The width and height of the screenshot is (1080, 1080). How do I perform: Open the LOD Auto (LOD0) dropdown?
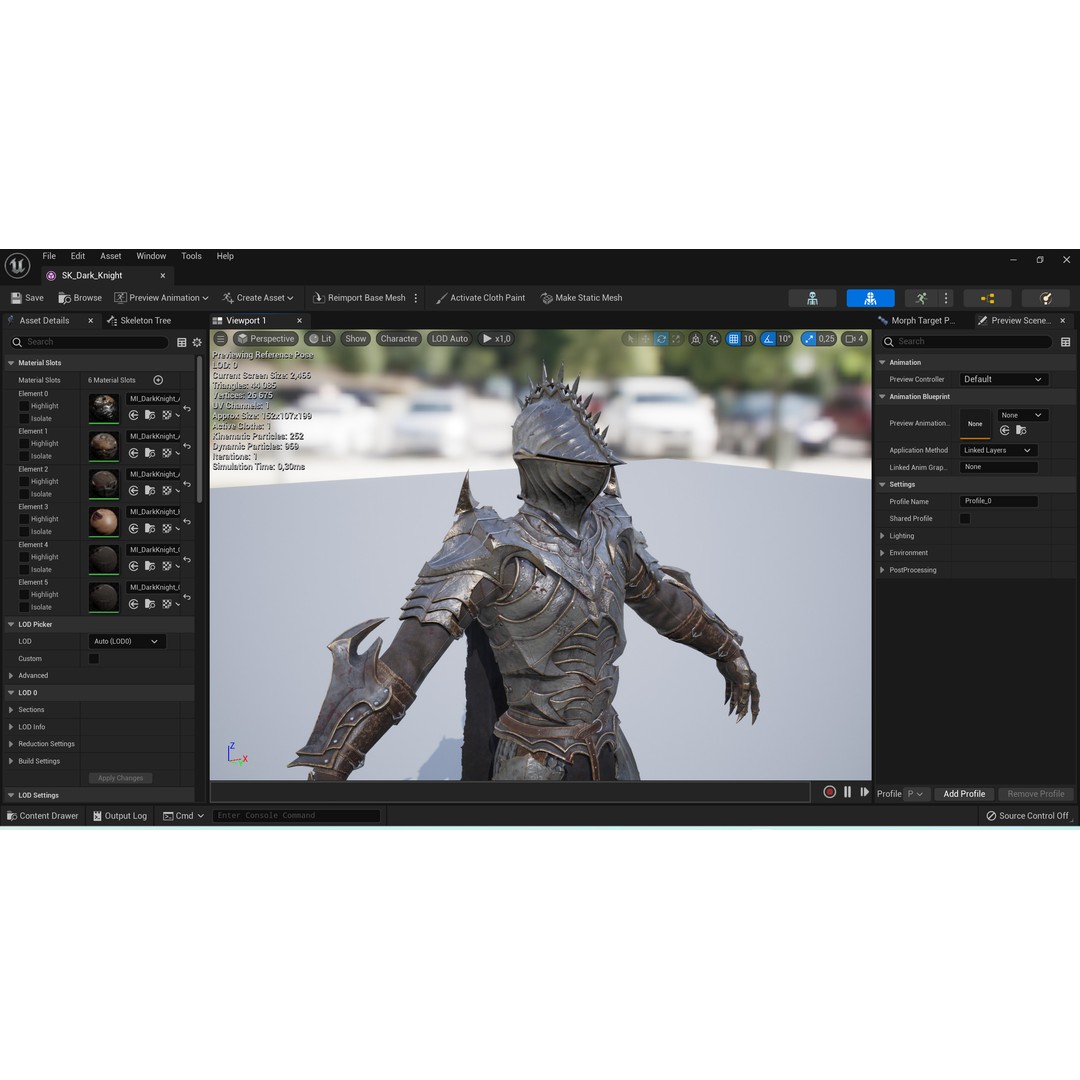[127, 641]
